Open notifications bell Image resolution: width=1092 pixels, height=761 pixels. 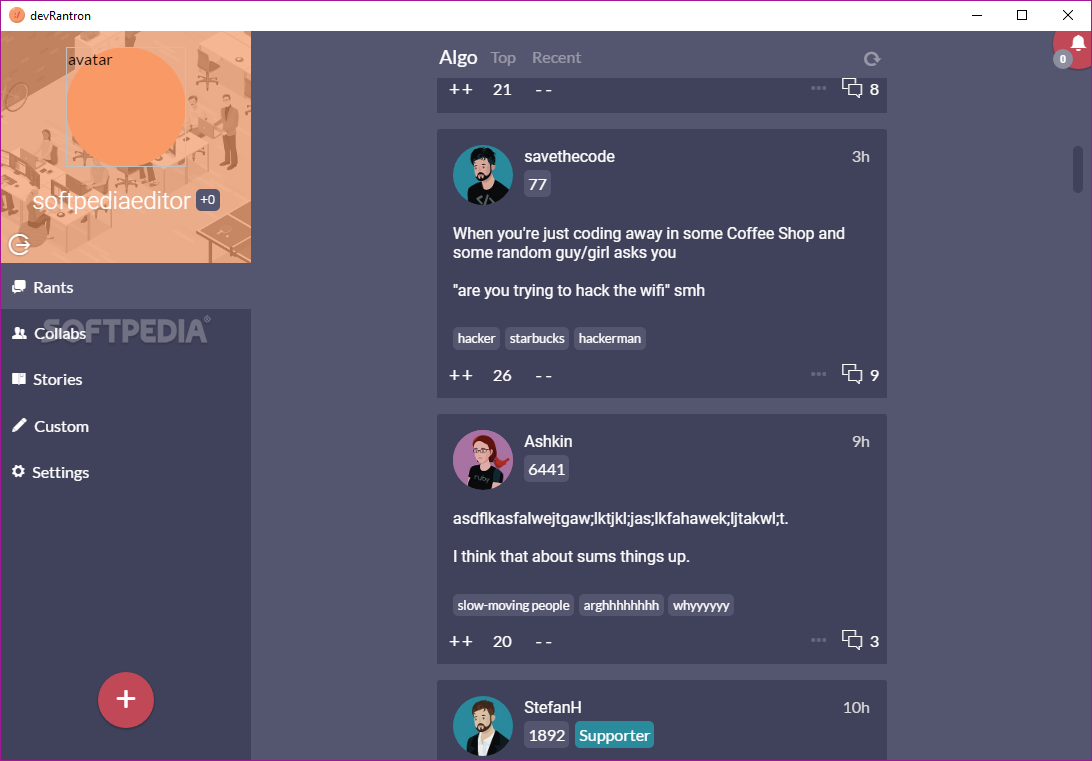point(1077,44)
